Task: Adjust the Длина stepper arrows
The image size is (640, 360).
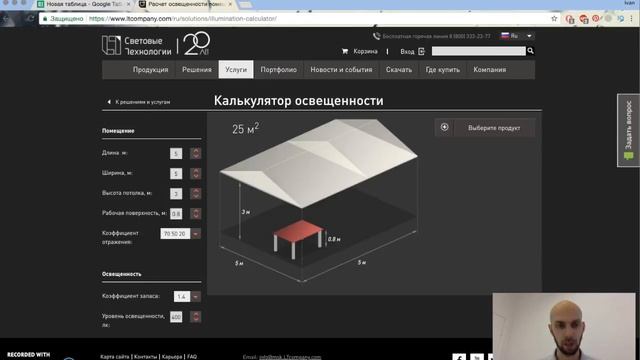Action: tap(196, 153)
